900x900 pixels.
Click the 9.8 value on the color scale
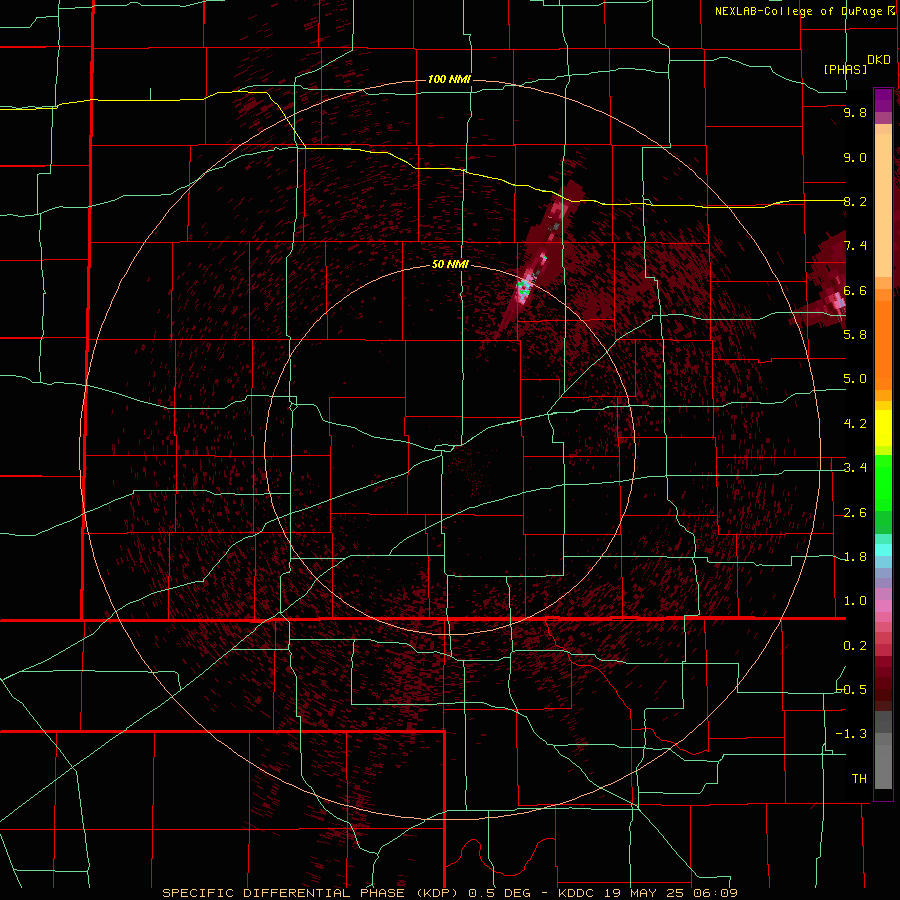click(855, 112)
